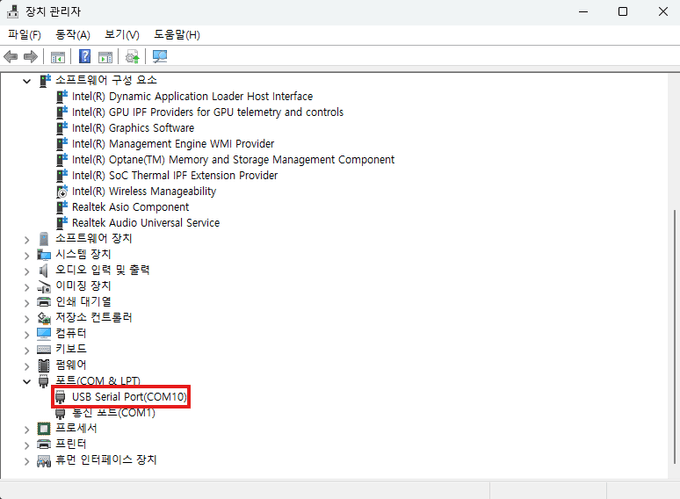Click the Intel(R) Wireless Manageability warning icon
This screenshot has height=499, width=680.
(62, 191)
